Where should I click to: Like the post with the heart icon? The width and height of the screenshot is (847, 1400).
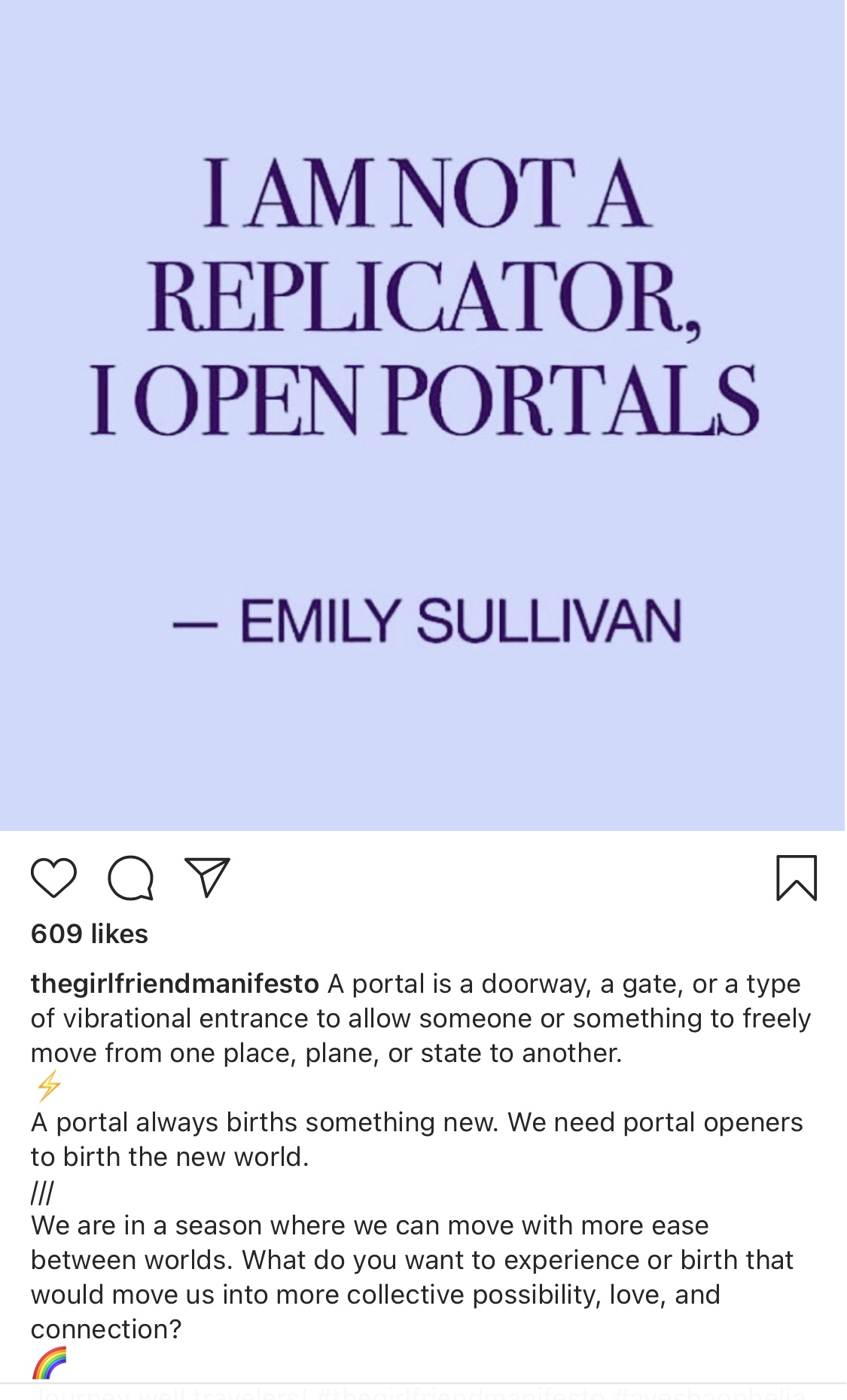(x=53, y=878)
